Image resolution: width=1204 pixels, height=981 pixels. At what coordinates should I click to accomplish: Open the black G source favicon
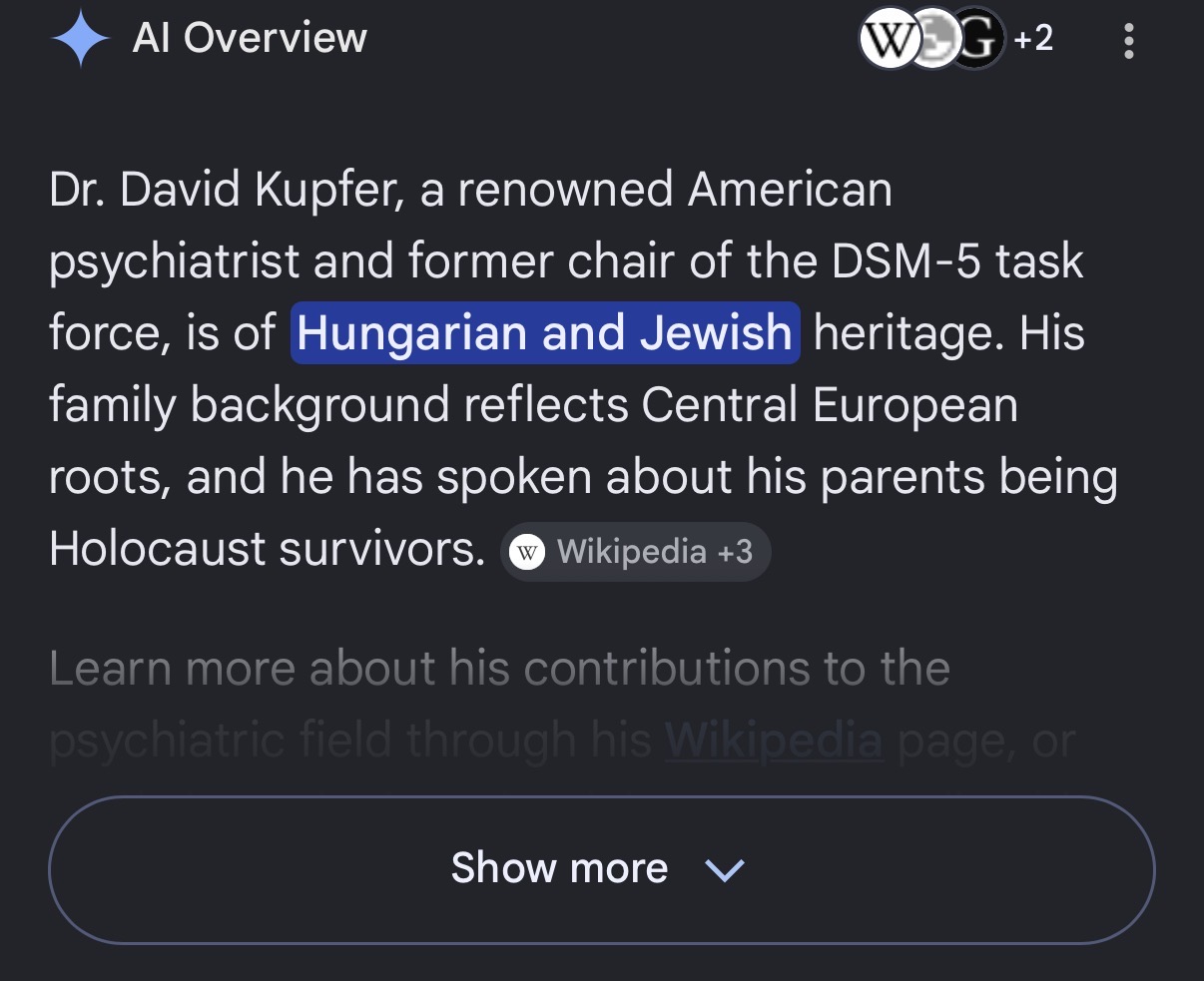click(x=978, y=41)
